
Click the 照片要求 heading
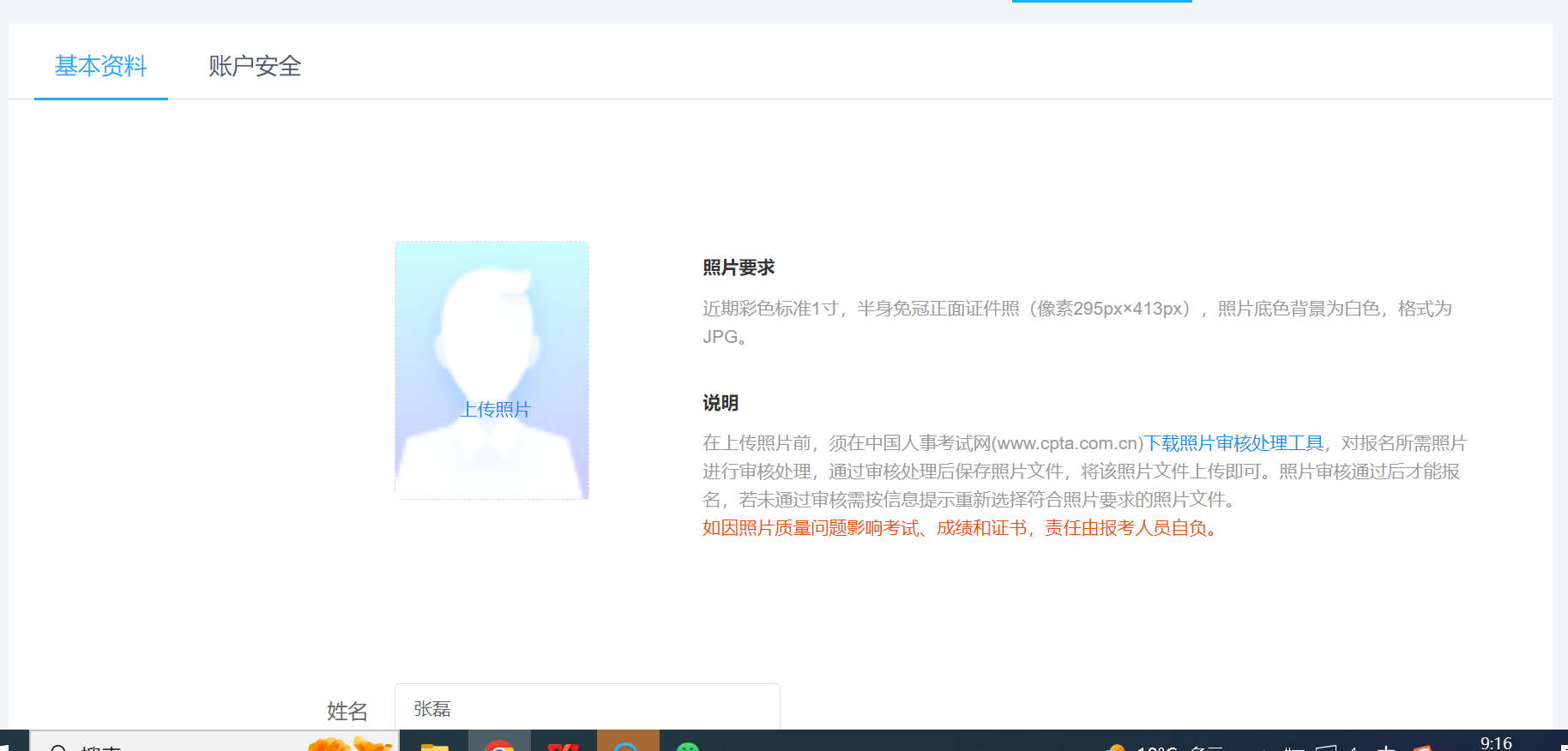[x=739, y=267]
